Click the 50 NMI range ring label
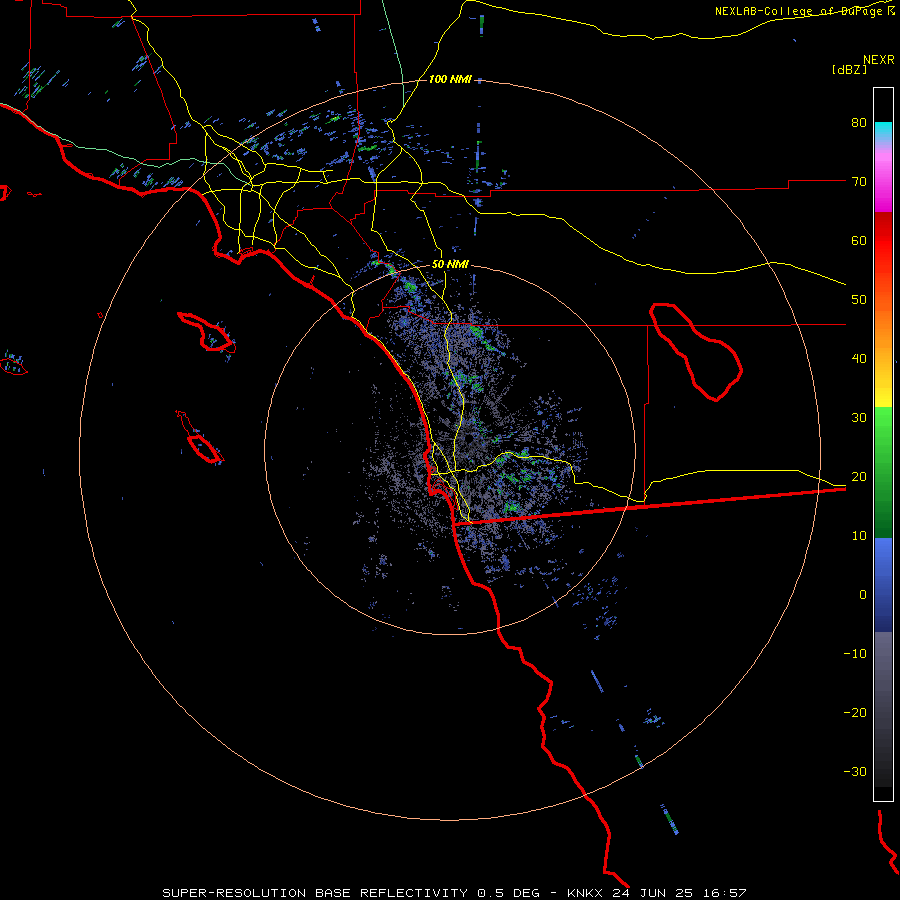This screenshot has width=900, height=900. (450, 265)
